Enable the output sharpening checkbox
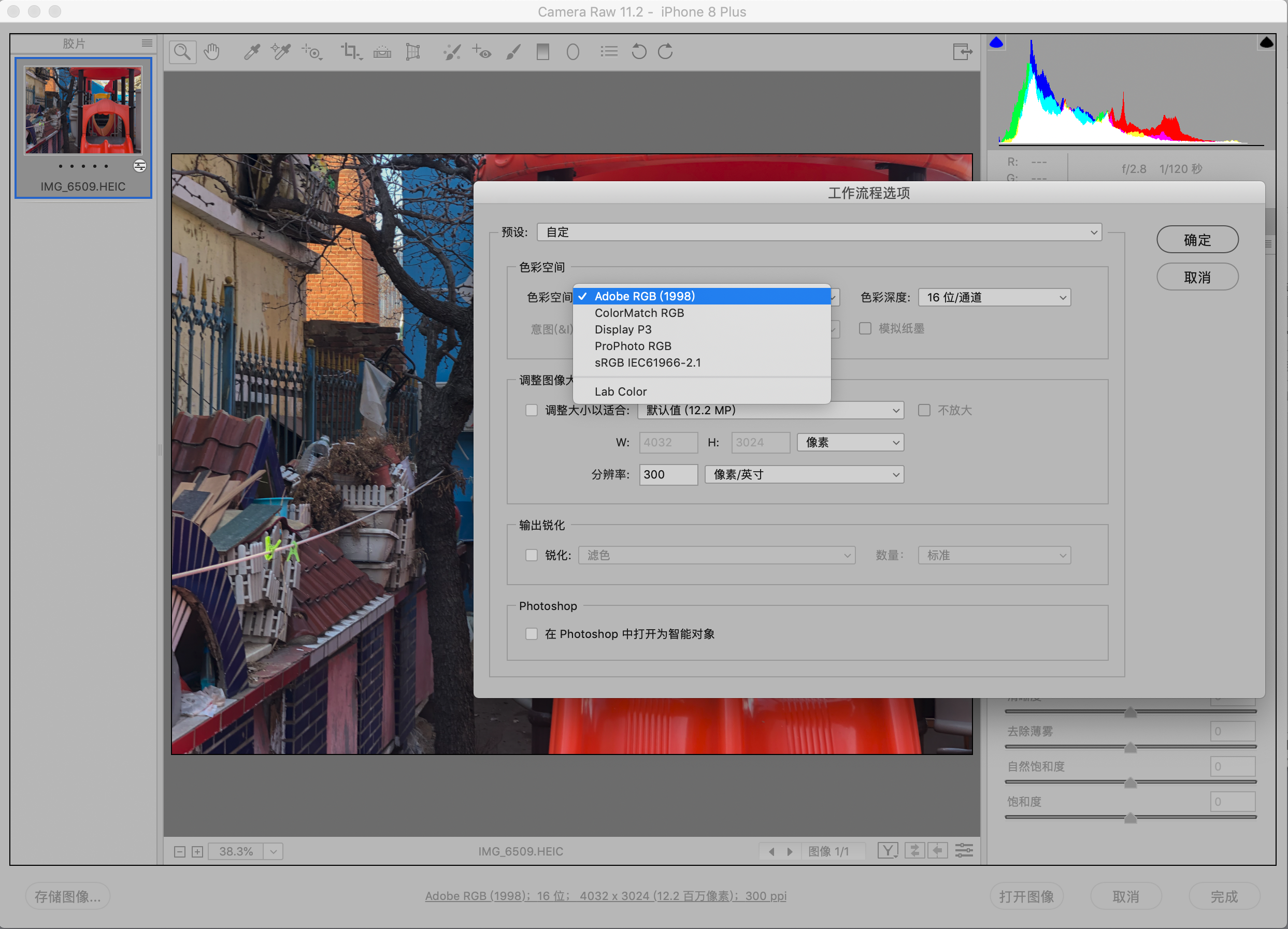Image resolution: width=1288 pixels, height=929 pixels. click(x=532, y=555)
